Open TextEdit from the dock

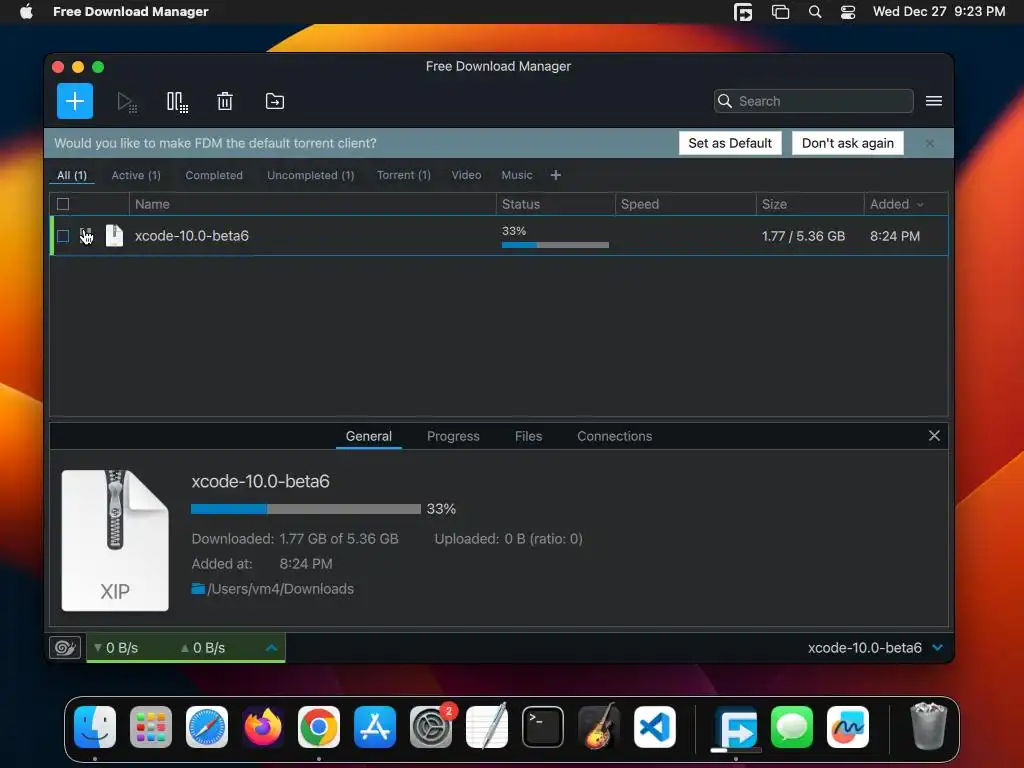coord(487,727)
